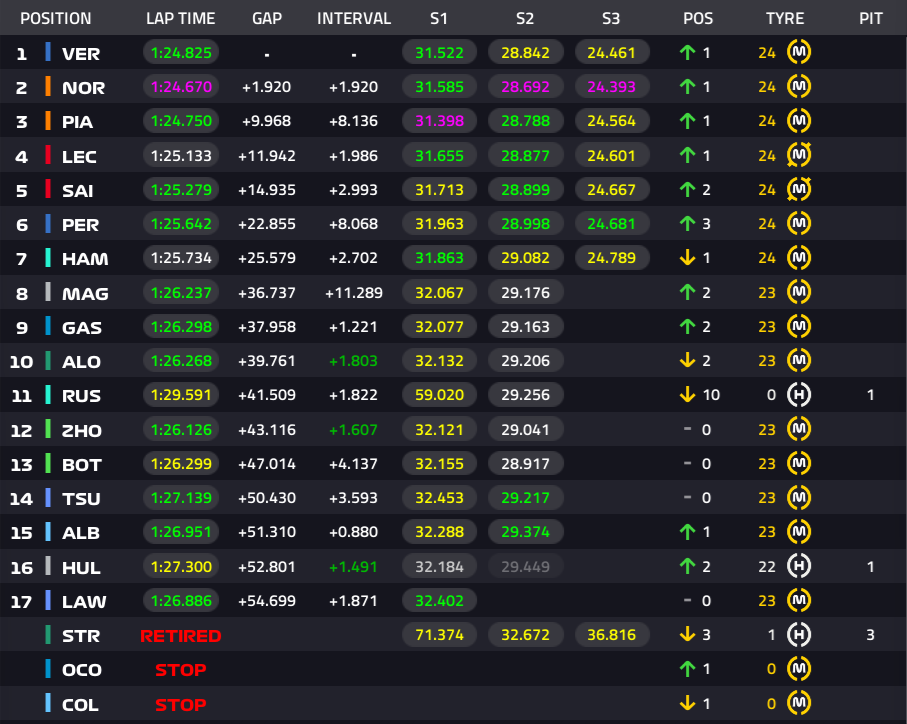Click NOR's purple lap time 1:24.670
Viewport: 907px width, 724px height.
(x=181, y=87)
